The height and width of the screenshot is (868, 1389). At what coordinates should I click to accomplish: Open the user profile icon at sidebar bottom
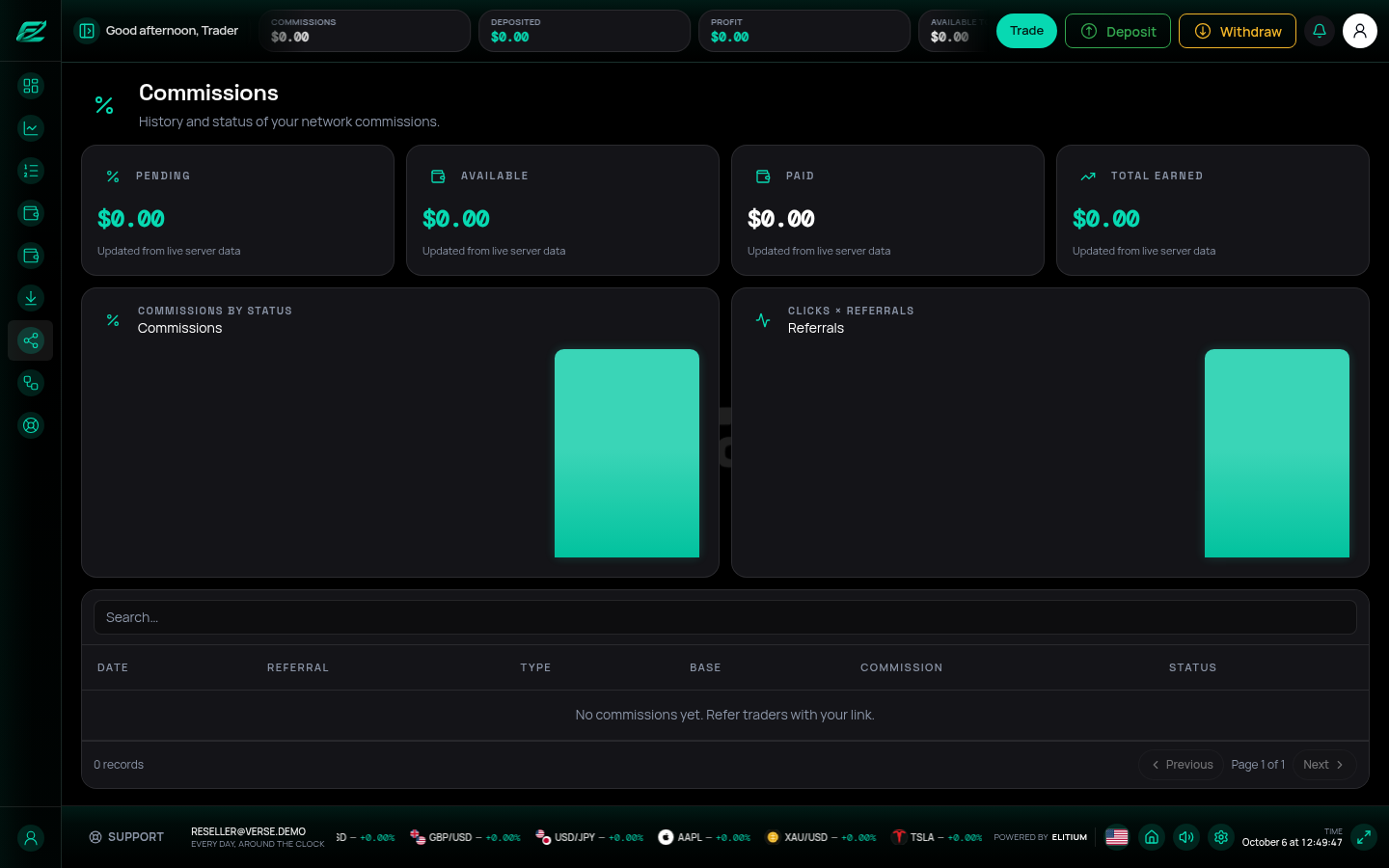coord(31,838)
